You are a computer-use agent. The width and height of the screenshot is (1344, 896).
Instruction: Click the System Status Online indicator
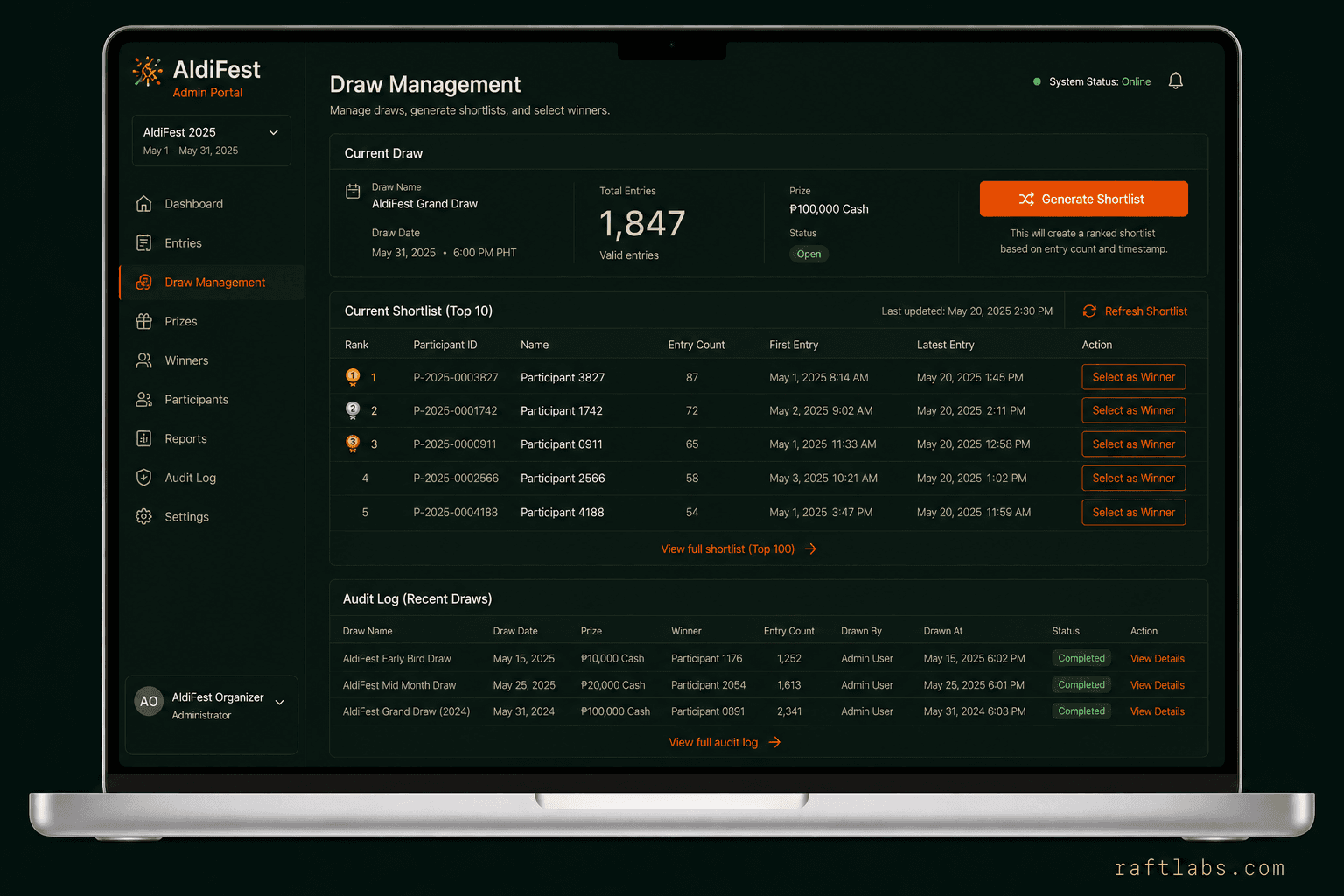point(1092,81)
